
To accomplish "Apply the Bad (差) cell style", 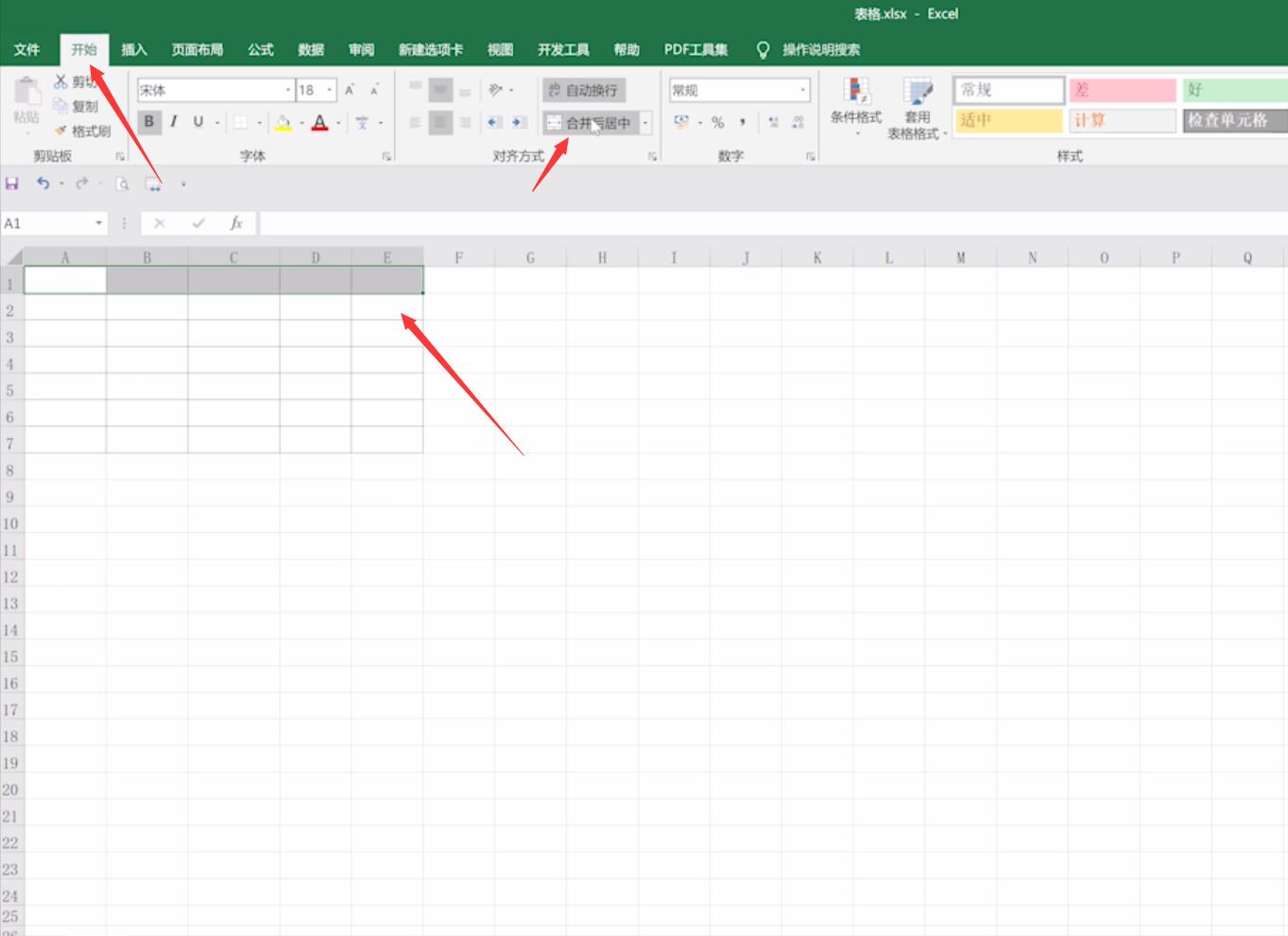I will [x=1122, y=90].
